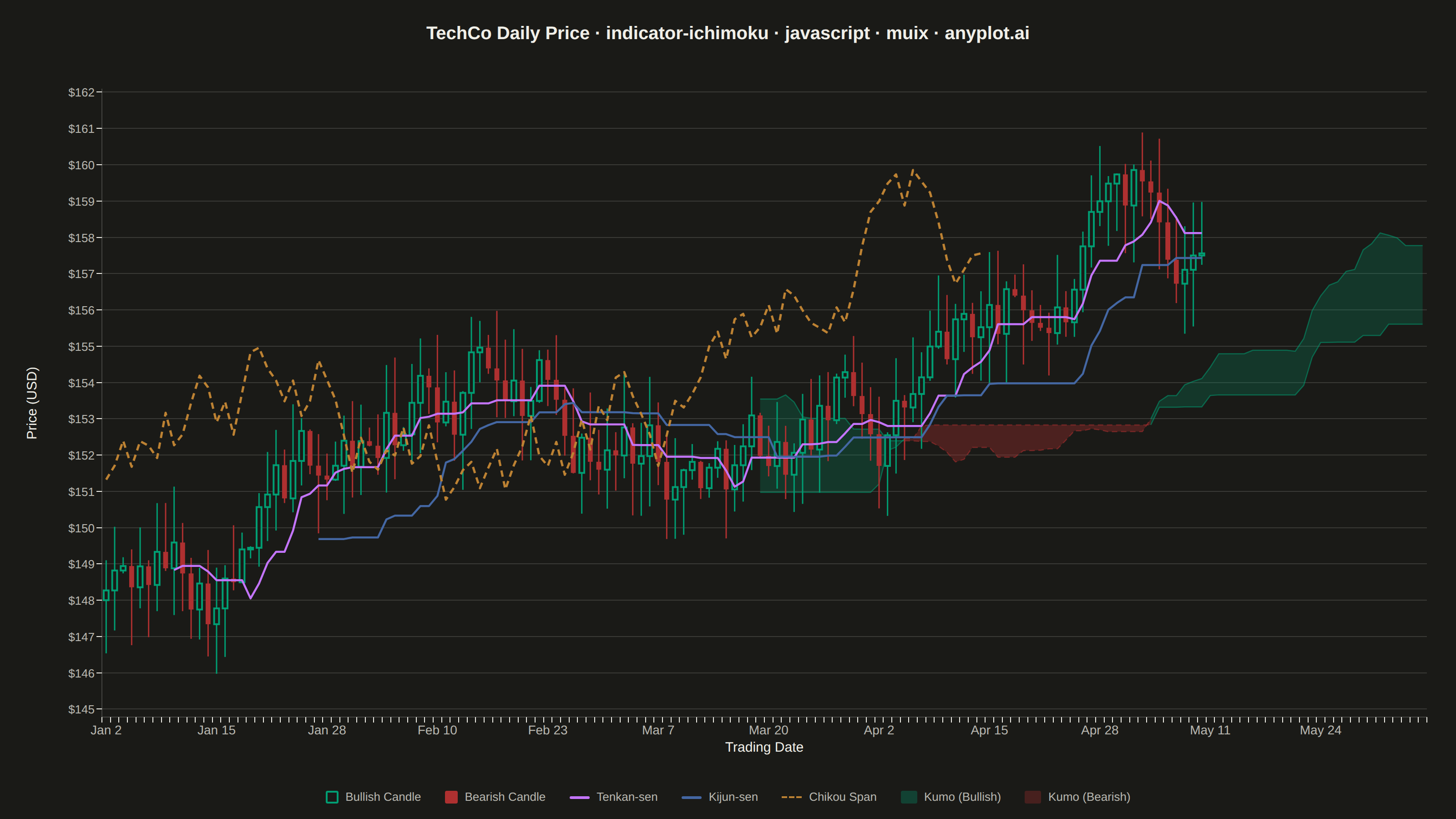The height and width of the screenshot is (819, 1456).
Task: Click the Mar 20 date label
Action: [x=768, y=730]
